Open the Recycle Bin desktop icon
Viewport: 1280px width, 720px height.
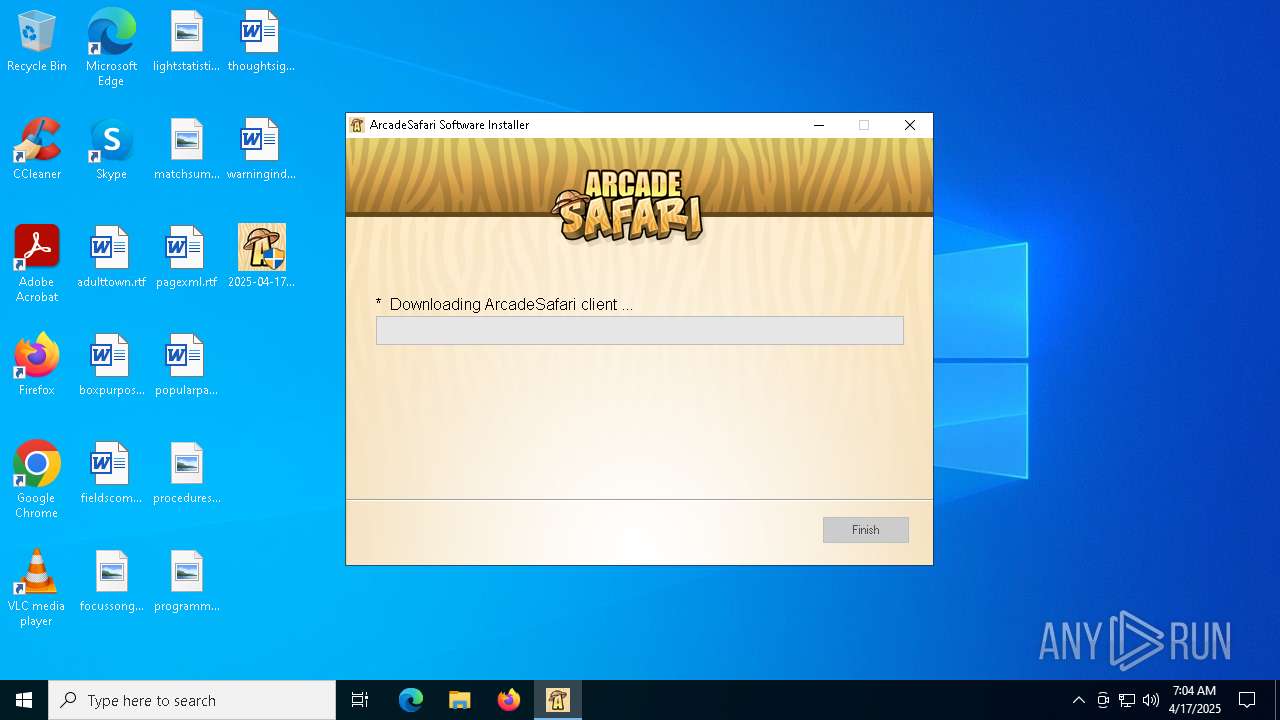click(x=37, y=42)
